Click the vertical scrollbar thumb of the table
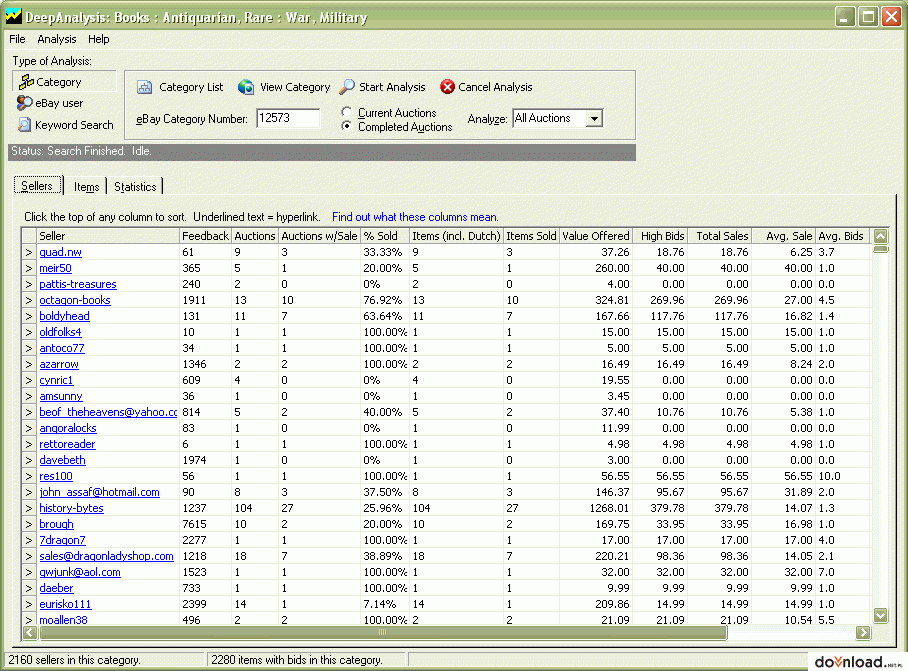908x671 pixels. (880, 250)
